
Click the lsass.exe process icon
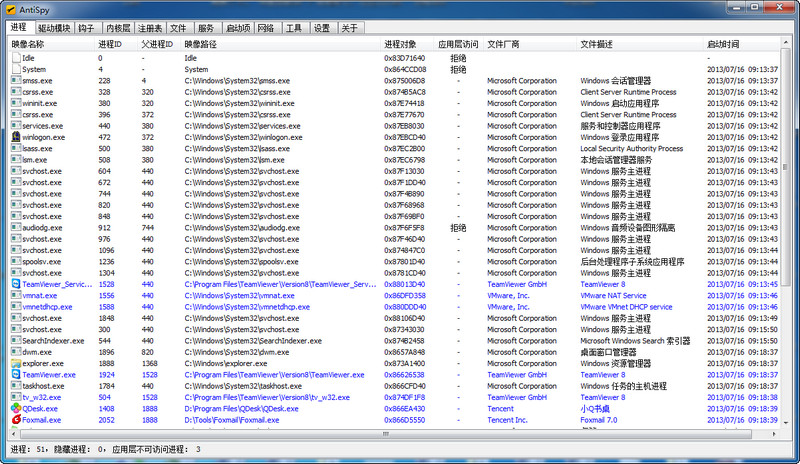(16, 148)
